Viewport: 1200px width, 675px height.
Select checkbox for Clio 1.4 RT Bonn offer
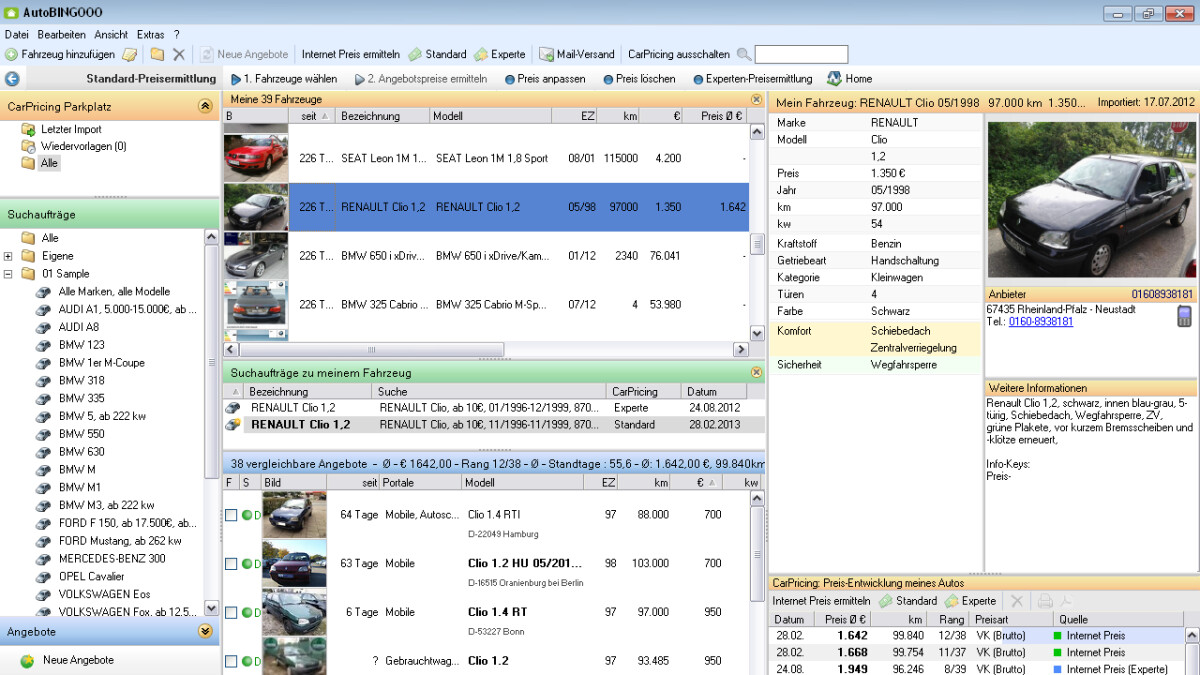click(231, 612)
